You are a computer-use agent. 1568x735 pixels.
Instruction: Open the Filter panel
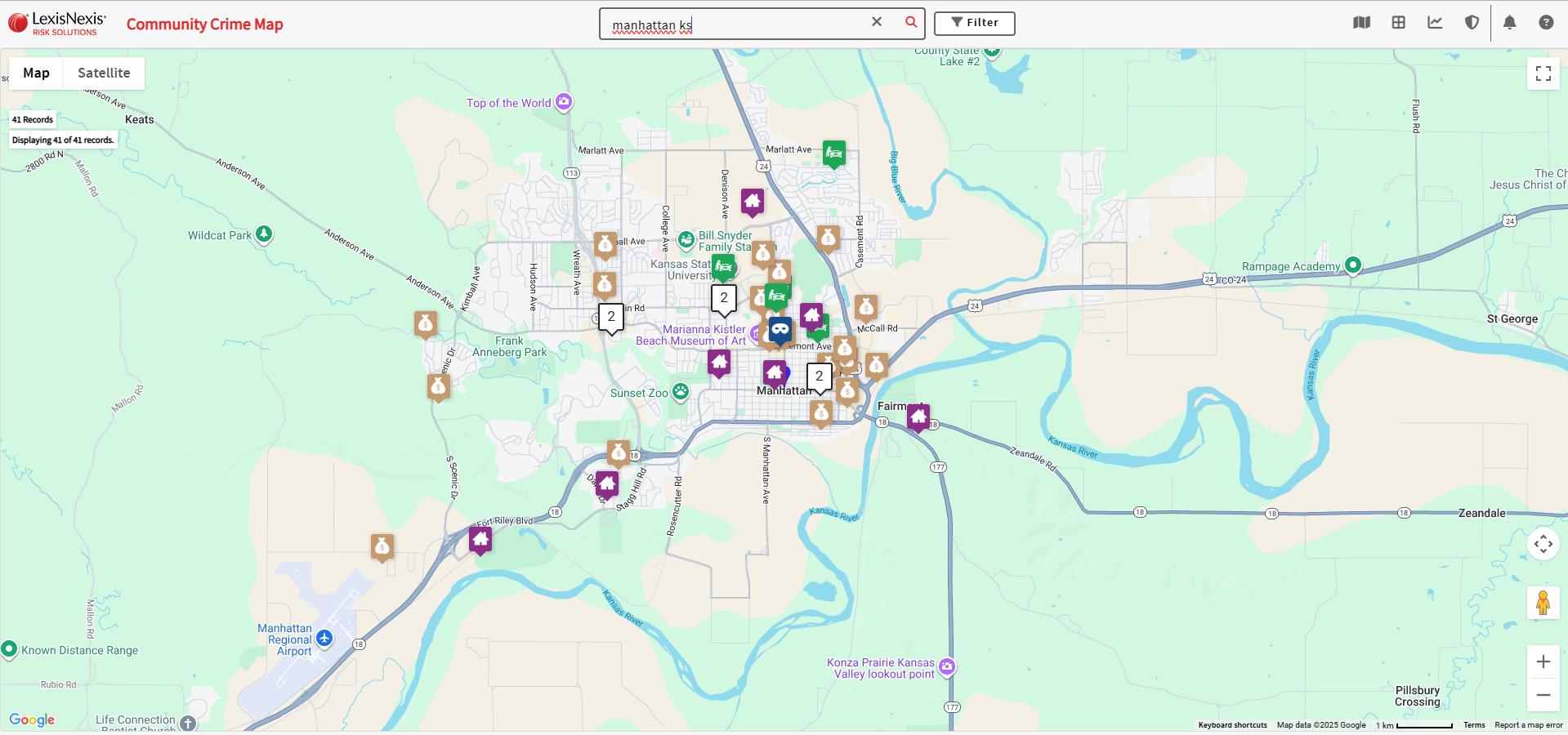974,23
